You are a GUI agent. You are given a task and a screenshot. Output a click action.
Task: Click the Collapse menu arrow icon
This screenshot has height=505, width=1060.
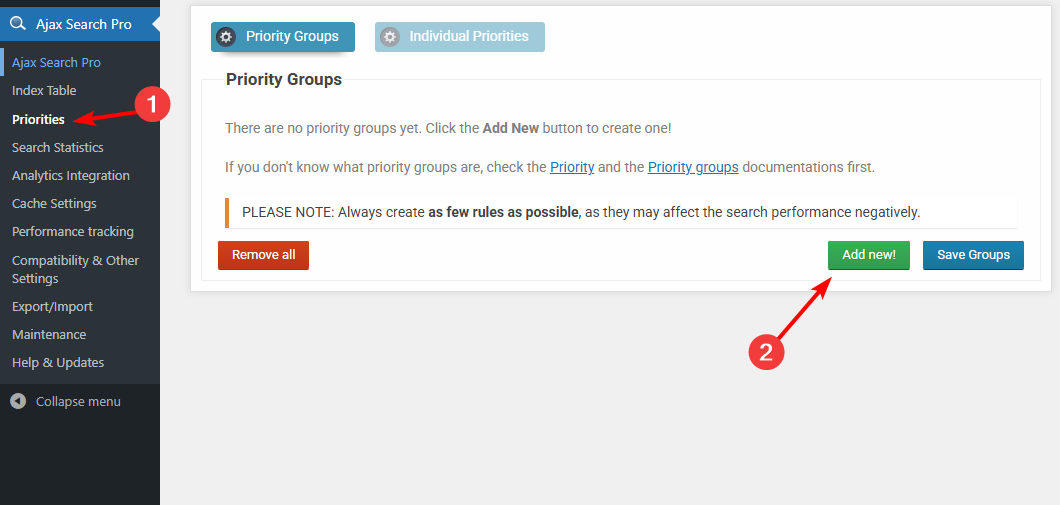18,401
